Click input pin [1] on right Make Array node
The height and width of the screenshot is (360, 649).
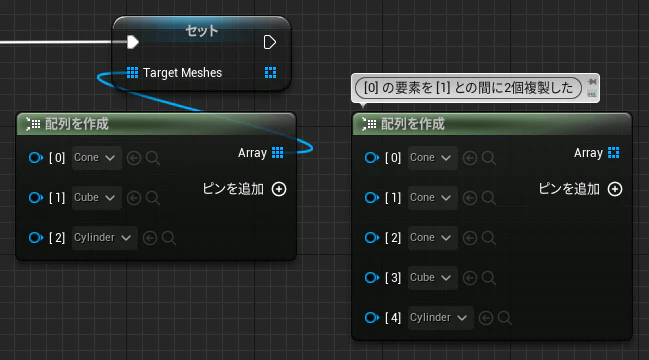click(372, 197)
